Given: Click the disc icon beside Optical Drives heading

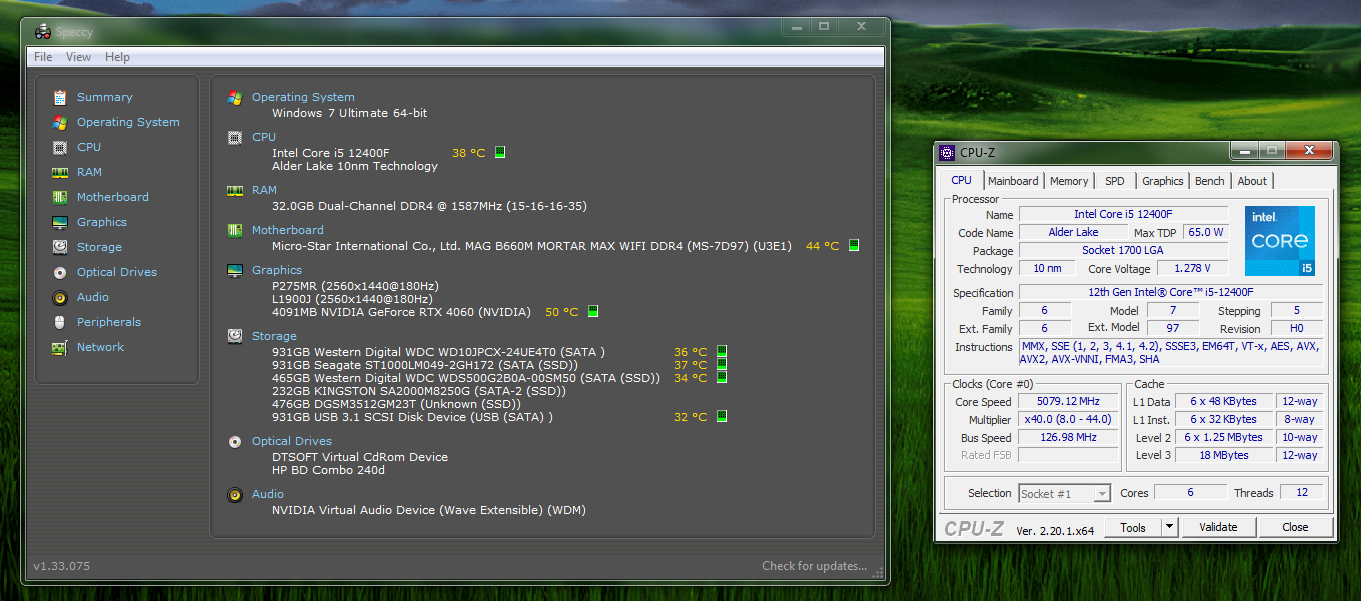Looking at the screenshot, I should point(235,441).
